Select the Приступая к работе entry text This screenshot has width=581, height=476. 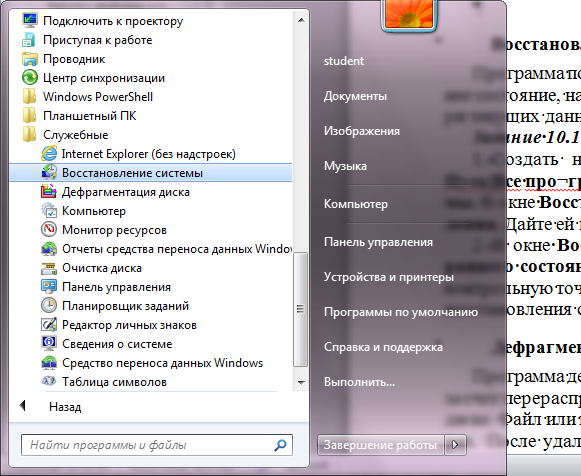point(97,40)
